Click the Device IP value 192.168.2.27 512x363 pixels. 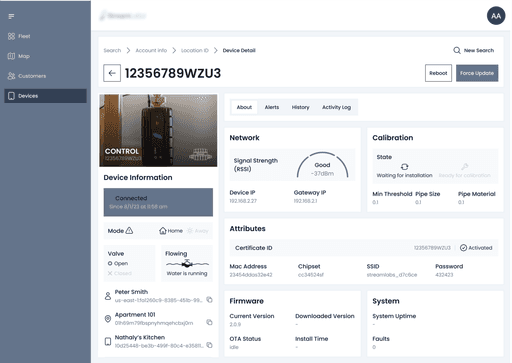[243, 201]
